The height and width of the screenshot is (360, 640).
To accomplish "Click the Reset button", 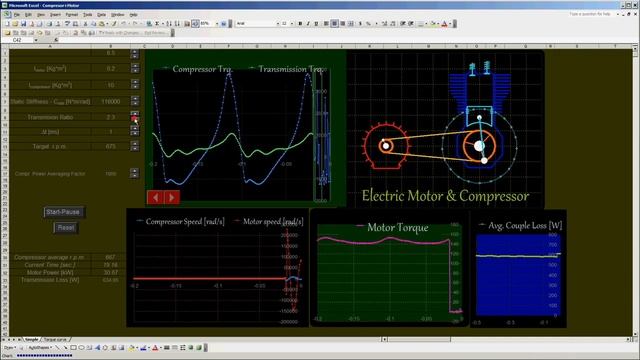I will pos(66,227).
